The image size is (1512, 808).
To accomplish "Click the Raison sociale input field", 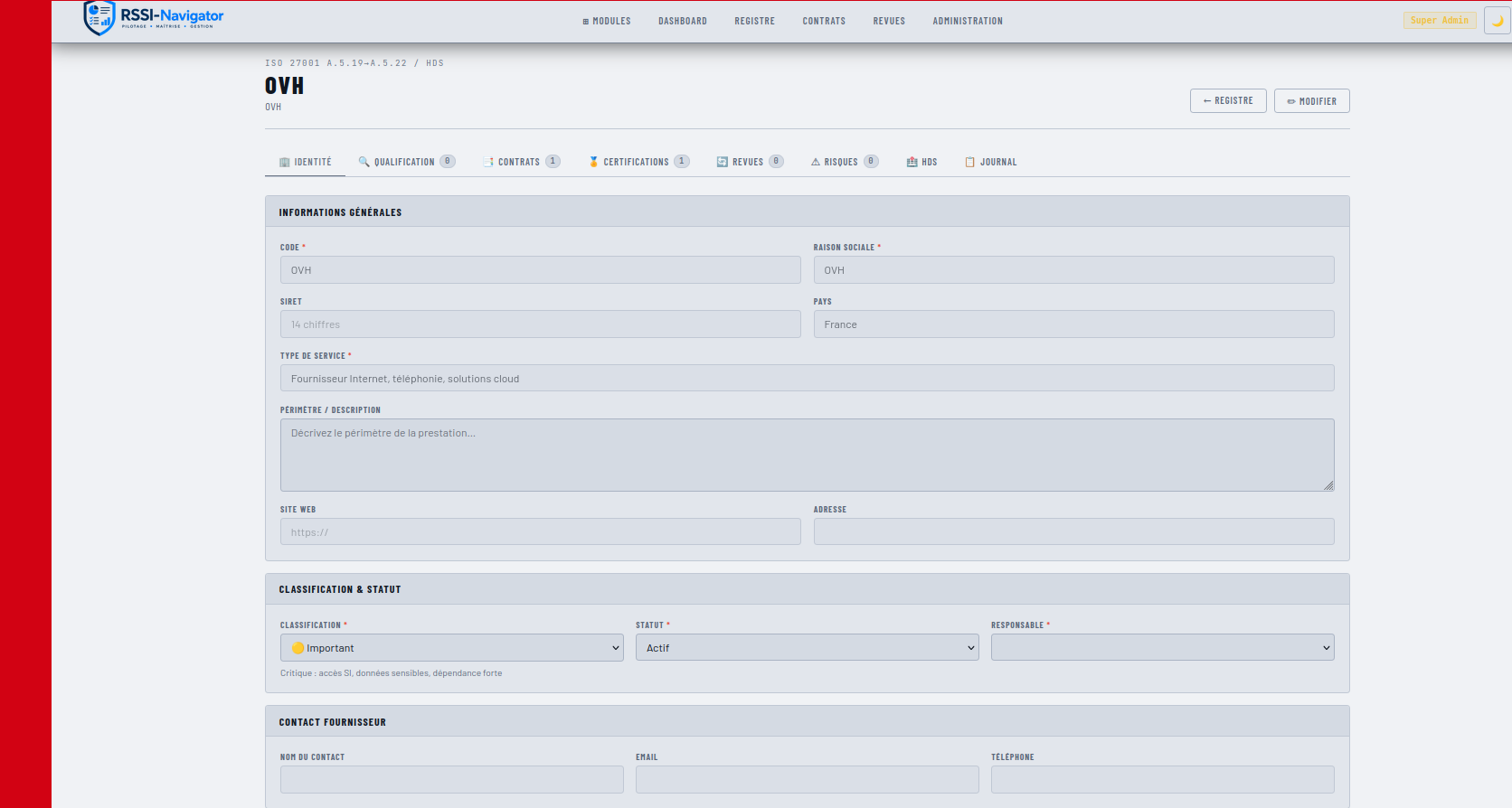I will 1074,270.
